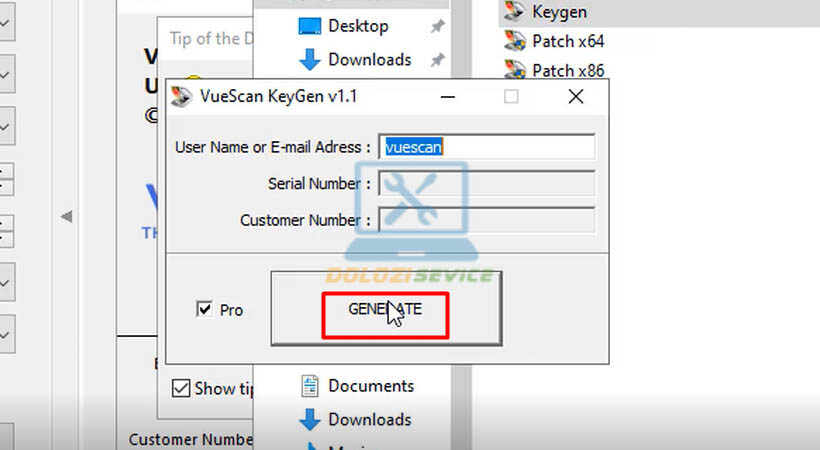
Task: Toggle the Show tips checkbox
Action: pyautogui.click(x=181, y=388)
